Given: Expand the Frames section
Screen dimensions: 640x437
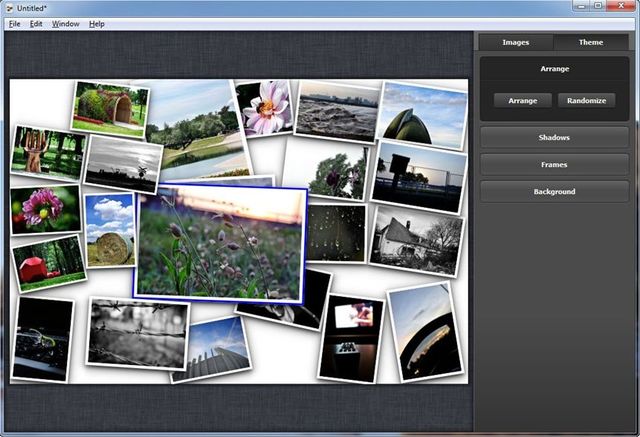Looking at the screenshot, I should pos(554,165).
